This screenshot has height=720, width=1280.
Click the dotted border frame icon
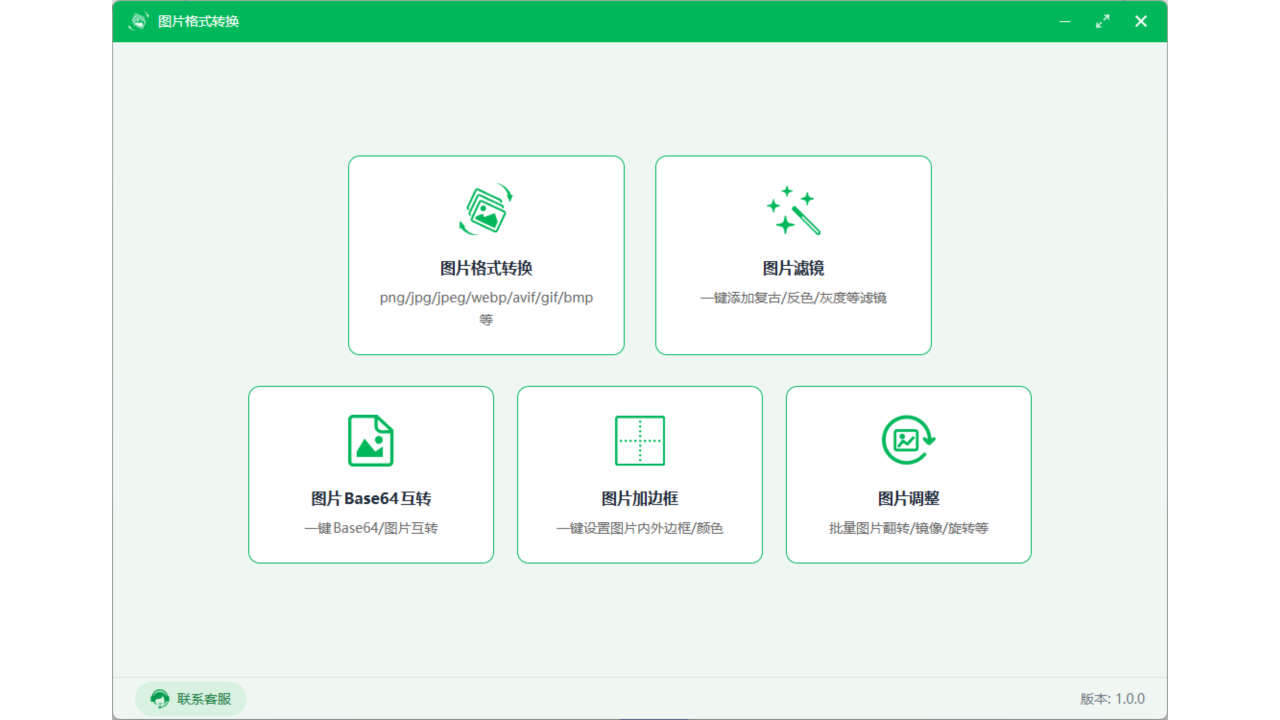[x=639, y=440]
